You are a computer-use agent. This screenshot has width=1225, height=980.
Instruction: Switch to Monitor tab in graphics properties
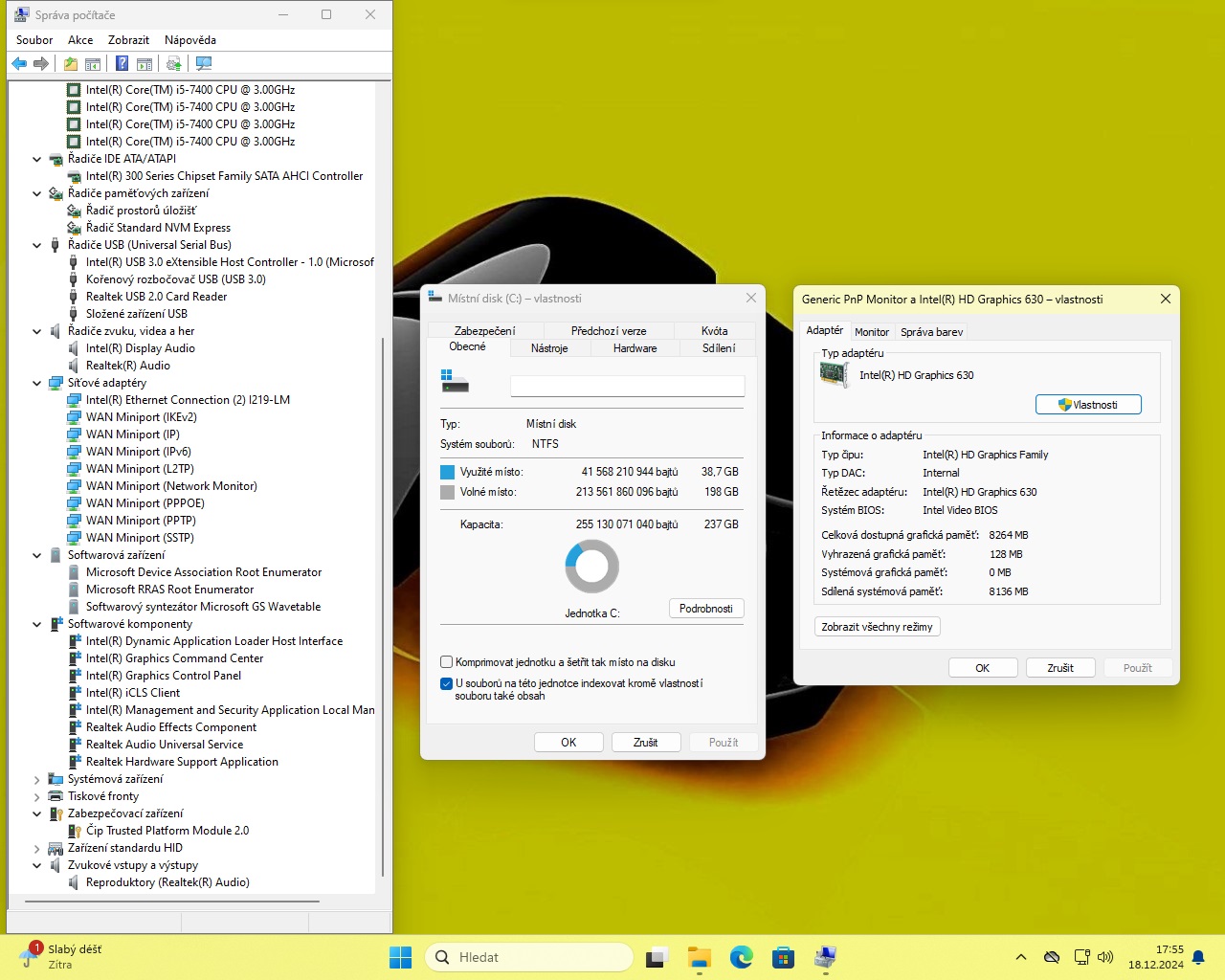(872, 332)
